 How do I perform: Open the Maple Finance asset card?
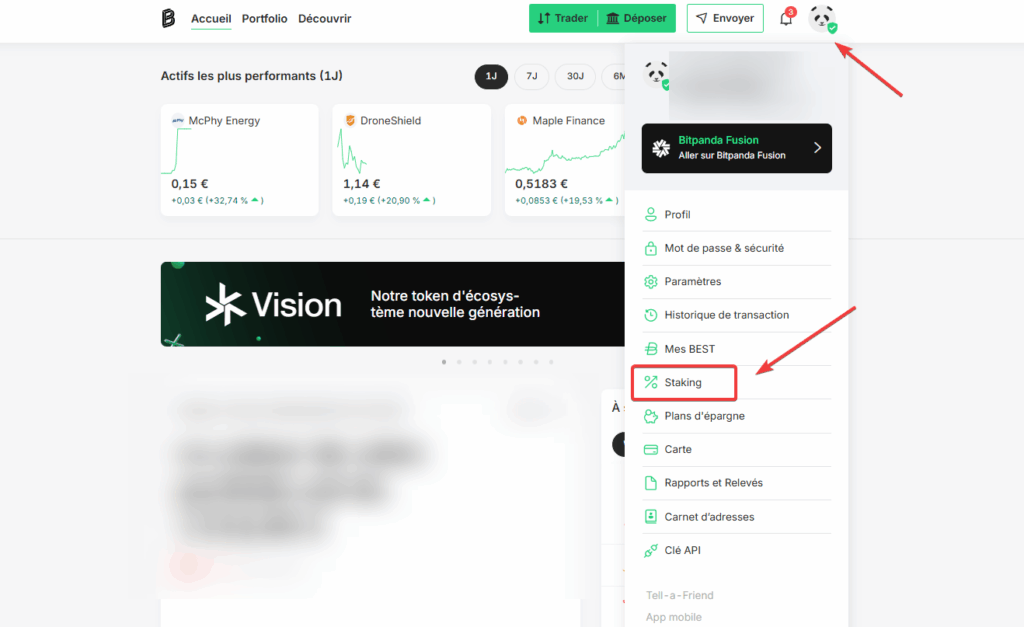coord(565,160)
